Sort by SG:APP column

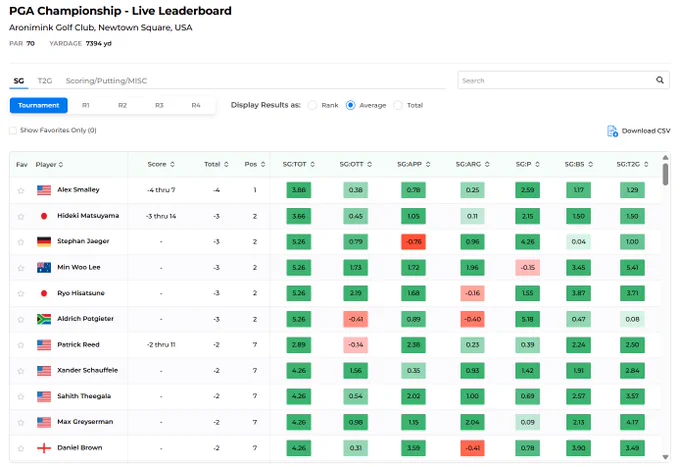(414, 164)
